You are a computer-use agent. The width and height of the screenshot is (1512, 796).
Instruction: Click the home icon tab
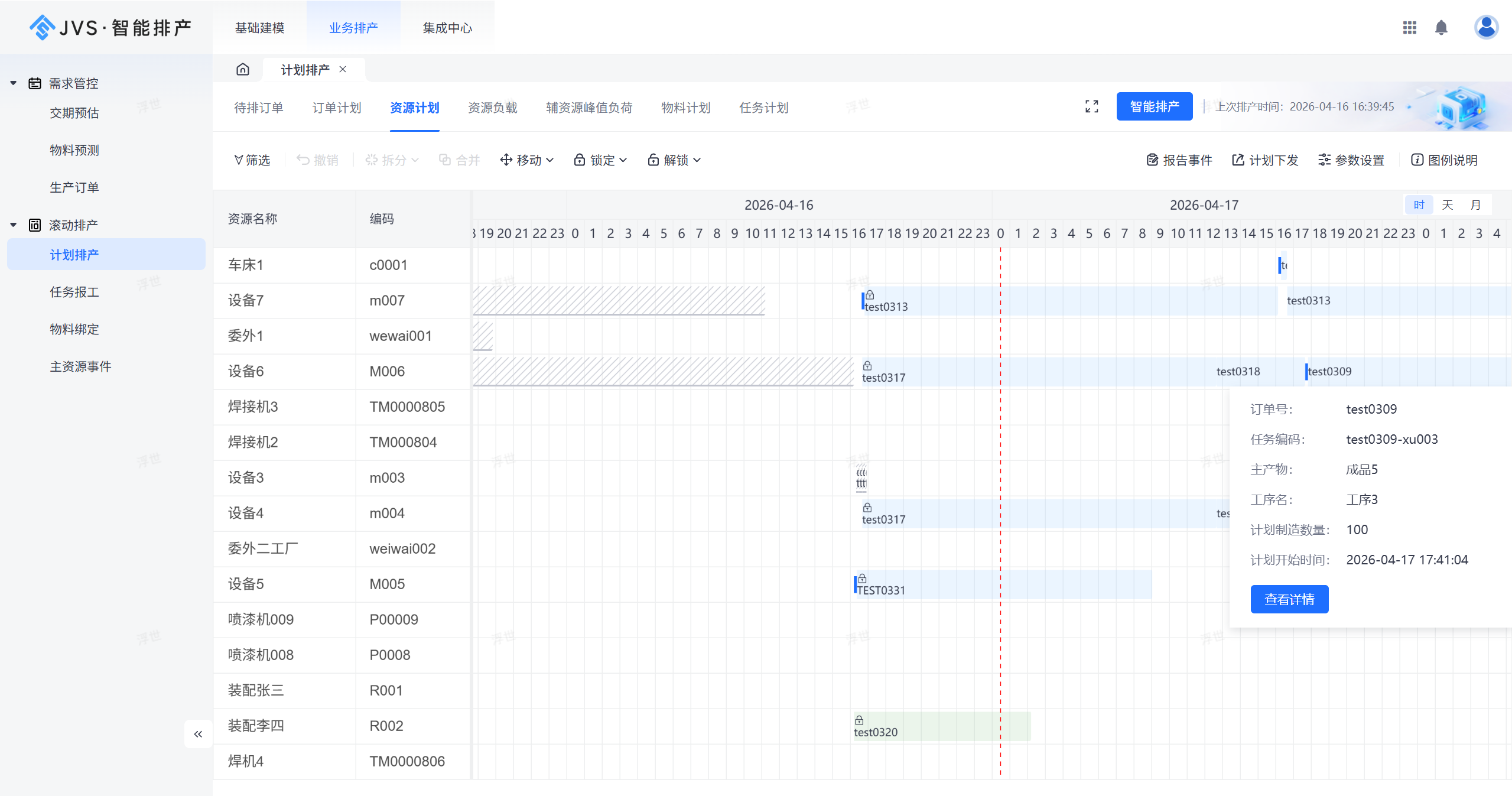(243, 70)
